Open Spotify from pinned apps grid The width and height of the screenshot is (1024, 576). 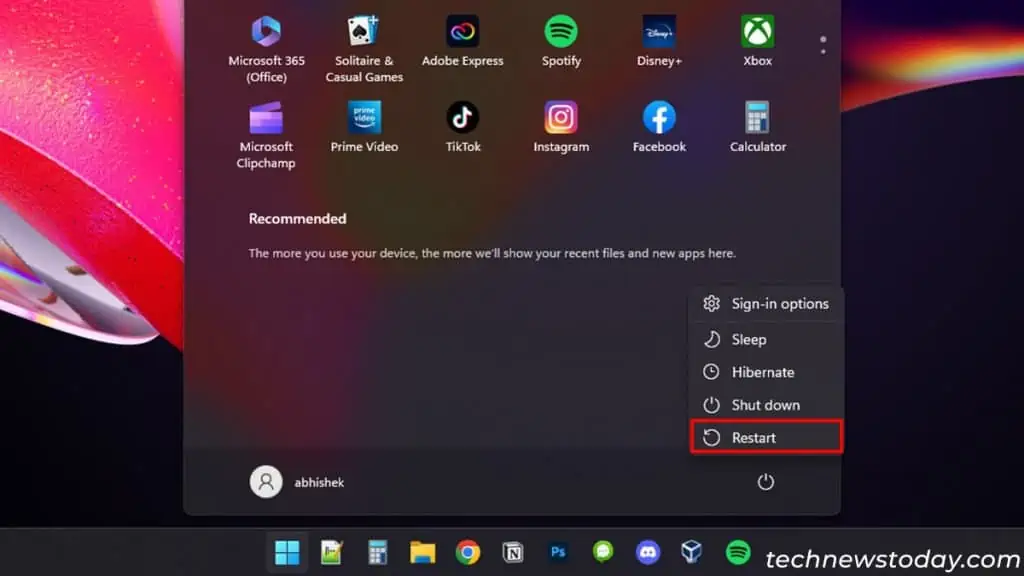[561, 40]
